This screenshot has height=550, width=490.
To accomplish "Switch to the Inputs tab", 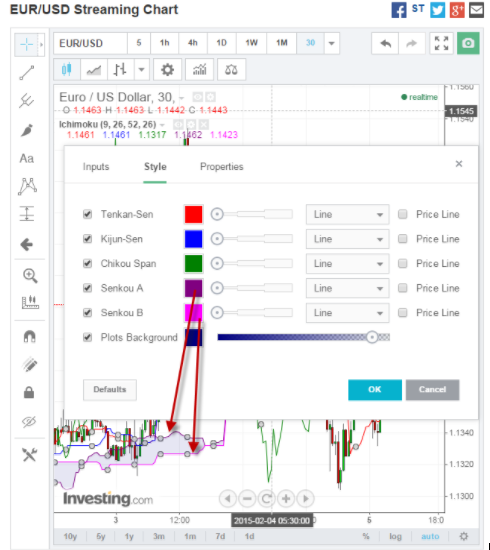I will [96, 167].
